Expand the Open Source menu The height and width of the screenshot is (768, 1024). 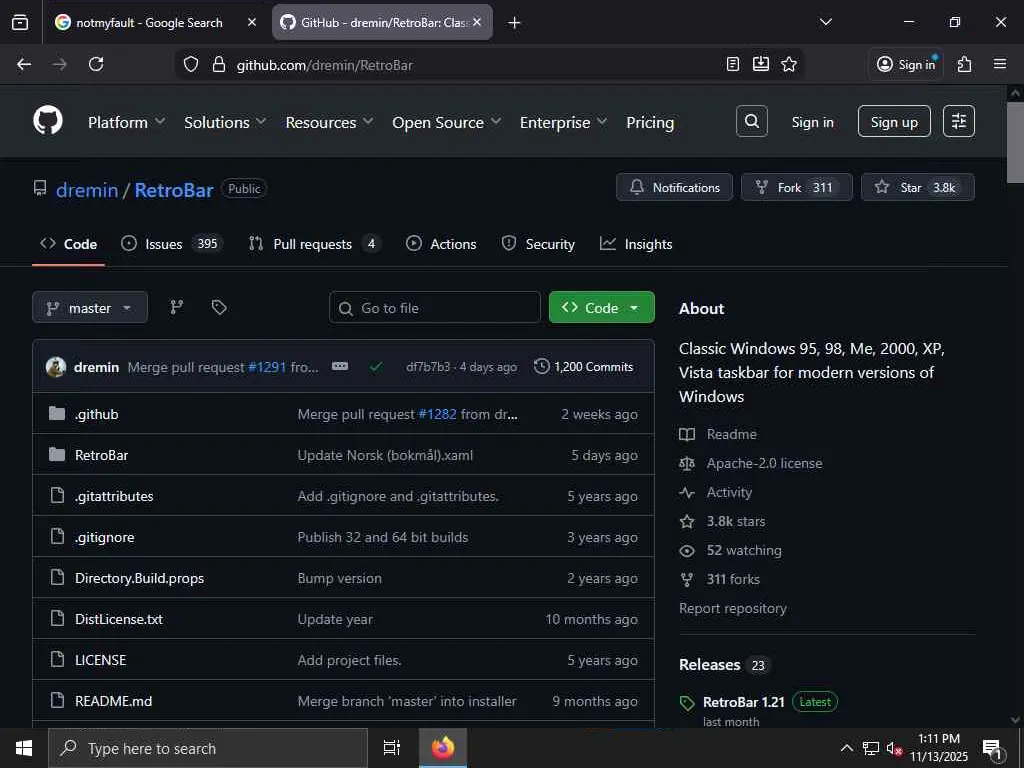[x=447, y=122]
